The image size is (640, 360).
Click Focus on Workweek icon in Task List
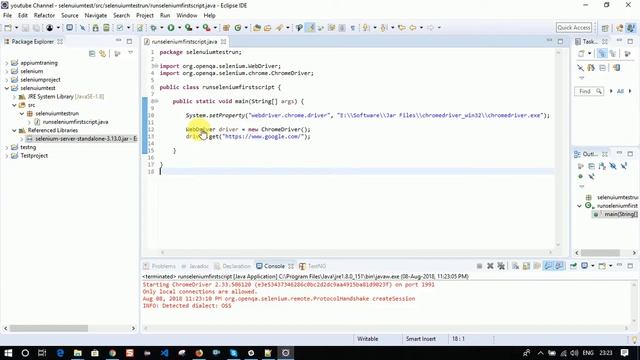(x=628, y=54)
